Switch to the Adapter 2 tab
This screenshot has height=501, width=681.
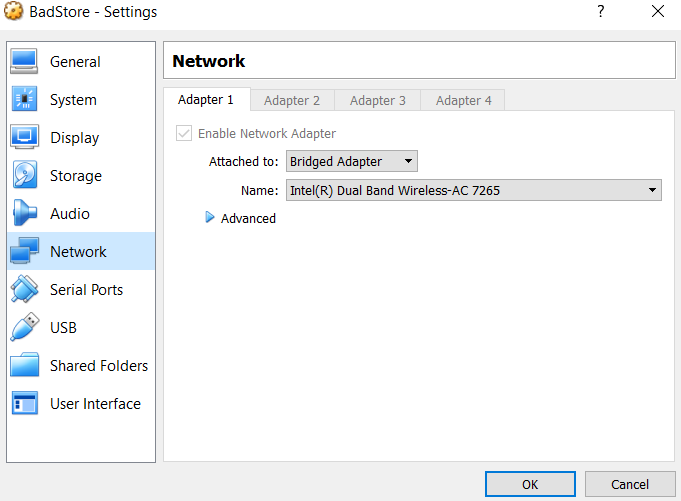point(292,100)
